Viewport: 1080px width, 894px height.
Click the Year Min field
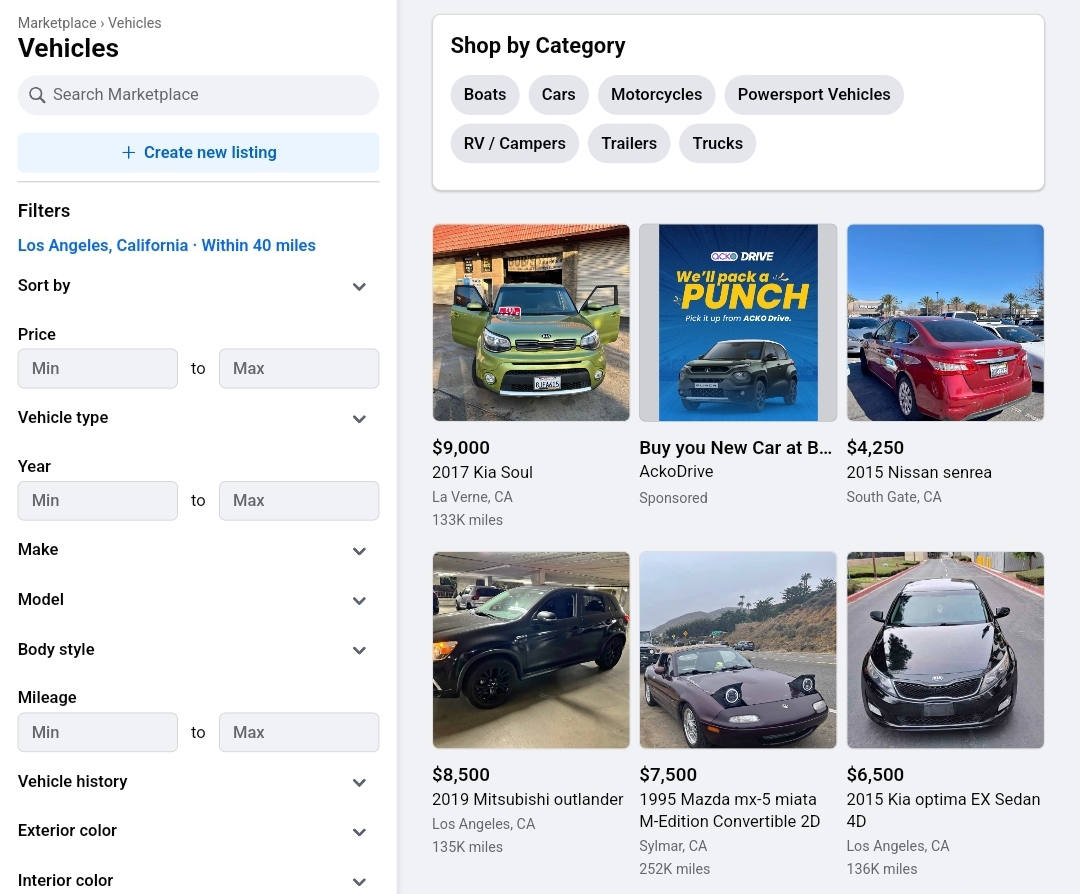click(x=98, y=501)
